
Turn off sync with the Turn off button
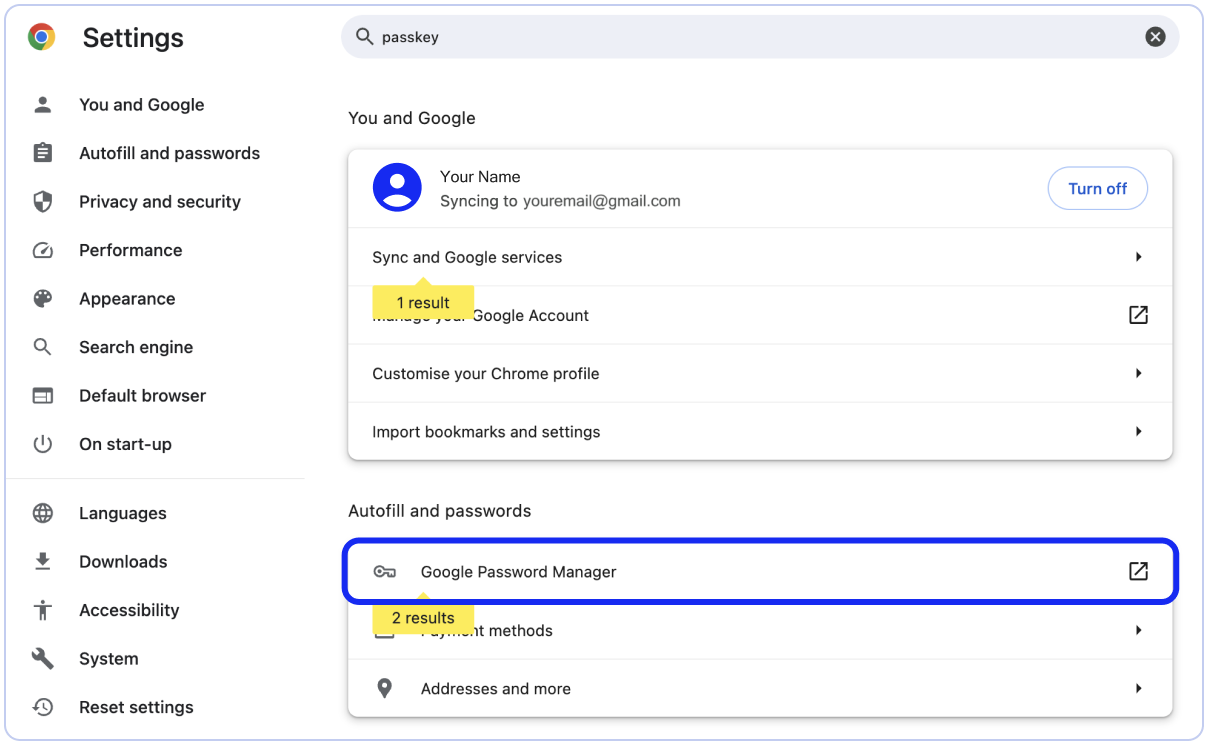pyautogui.click(x=1097, y=188)
